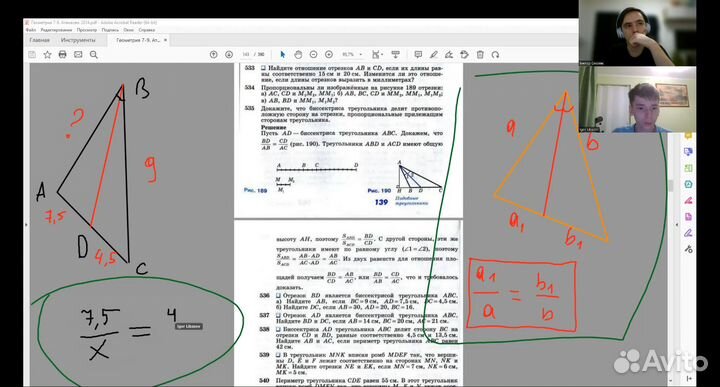This screenshot has width=720, height=387.
Task: Open the Окно menu
Action: (129, 30)
